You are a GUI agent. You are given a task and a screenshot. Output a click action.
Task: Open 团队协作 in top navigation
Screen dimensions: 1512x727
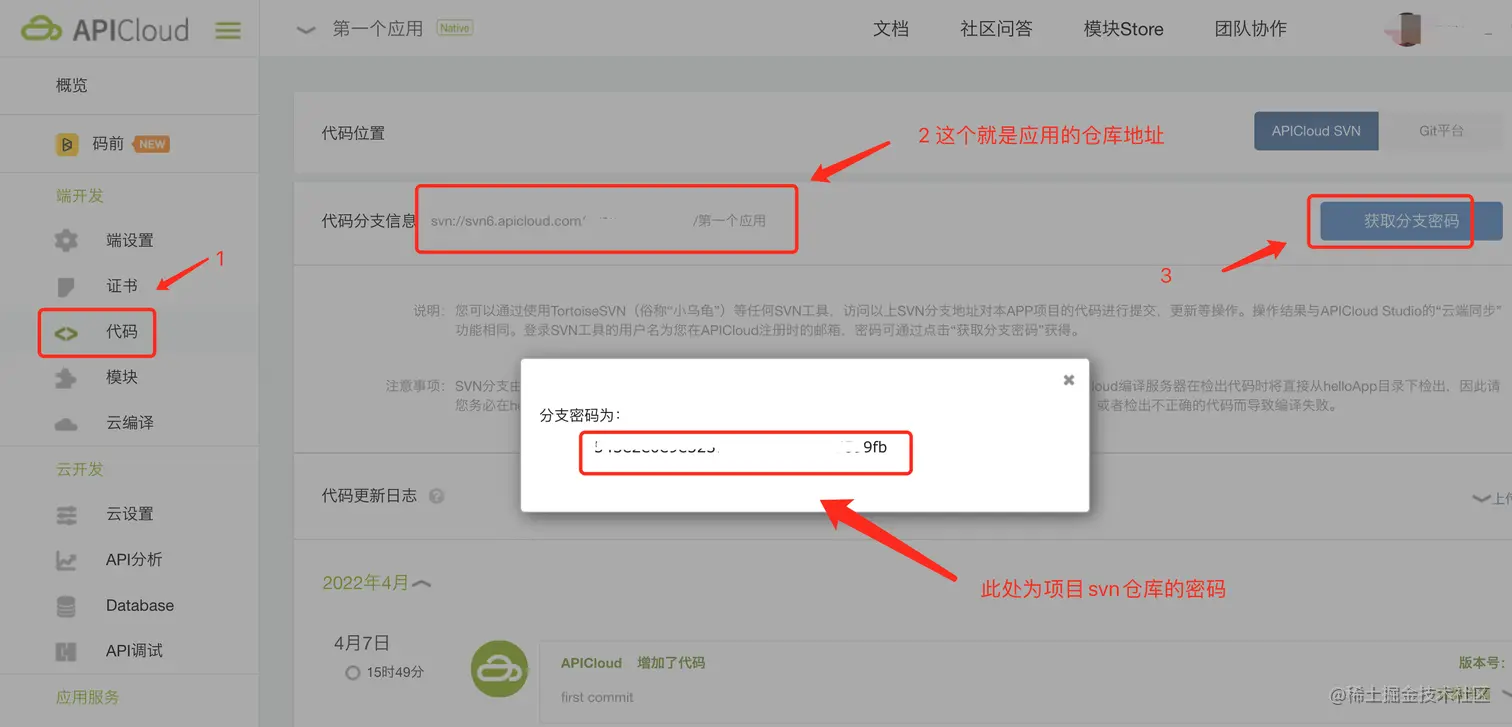tap(1250, 29)
